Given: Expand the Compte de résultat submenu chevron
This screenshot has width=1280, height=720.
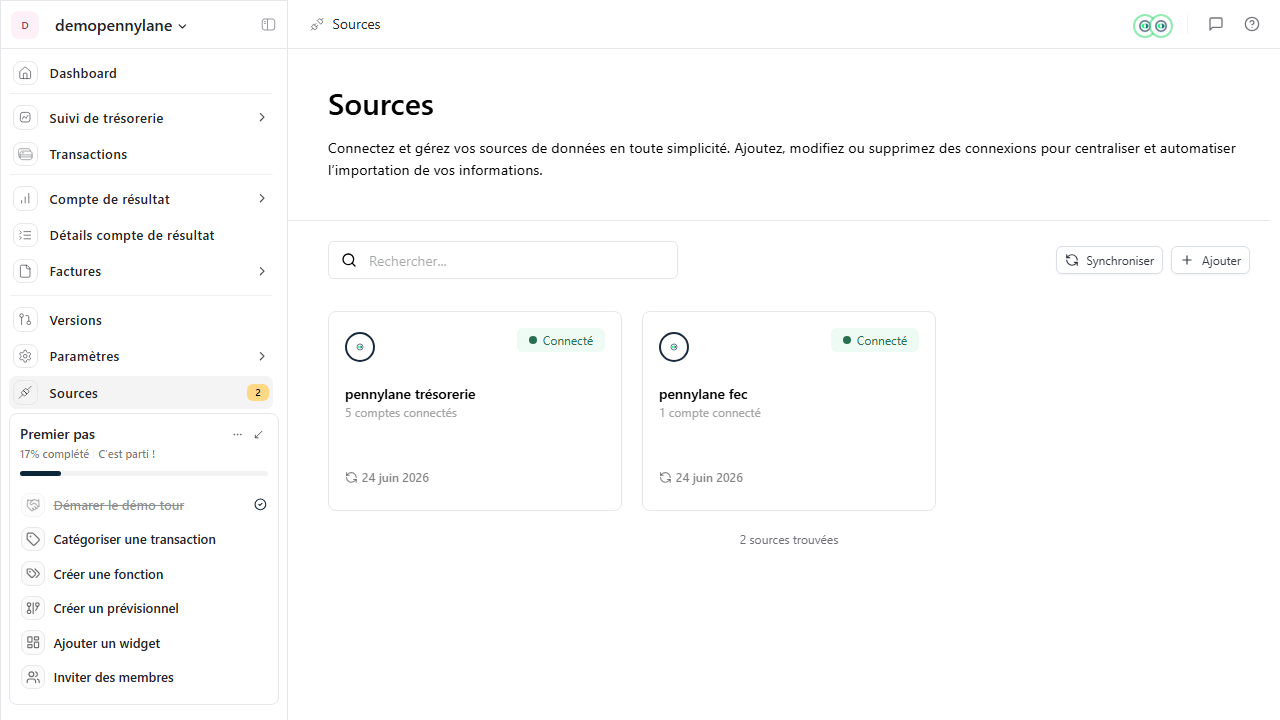Looking at the screenshot, I should pyautogui.click(x=262, y=198).
